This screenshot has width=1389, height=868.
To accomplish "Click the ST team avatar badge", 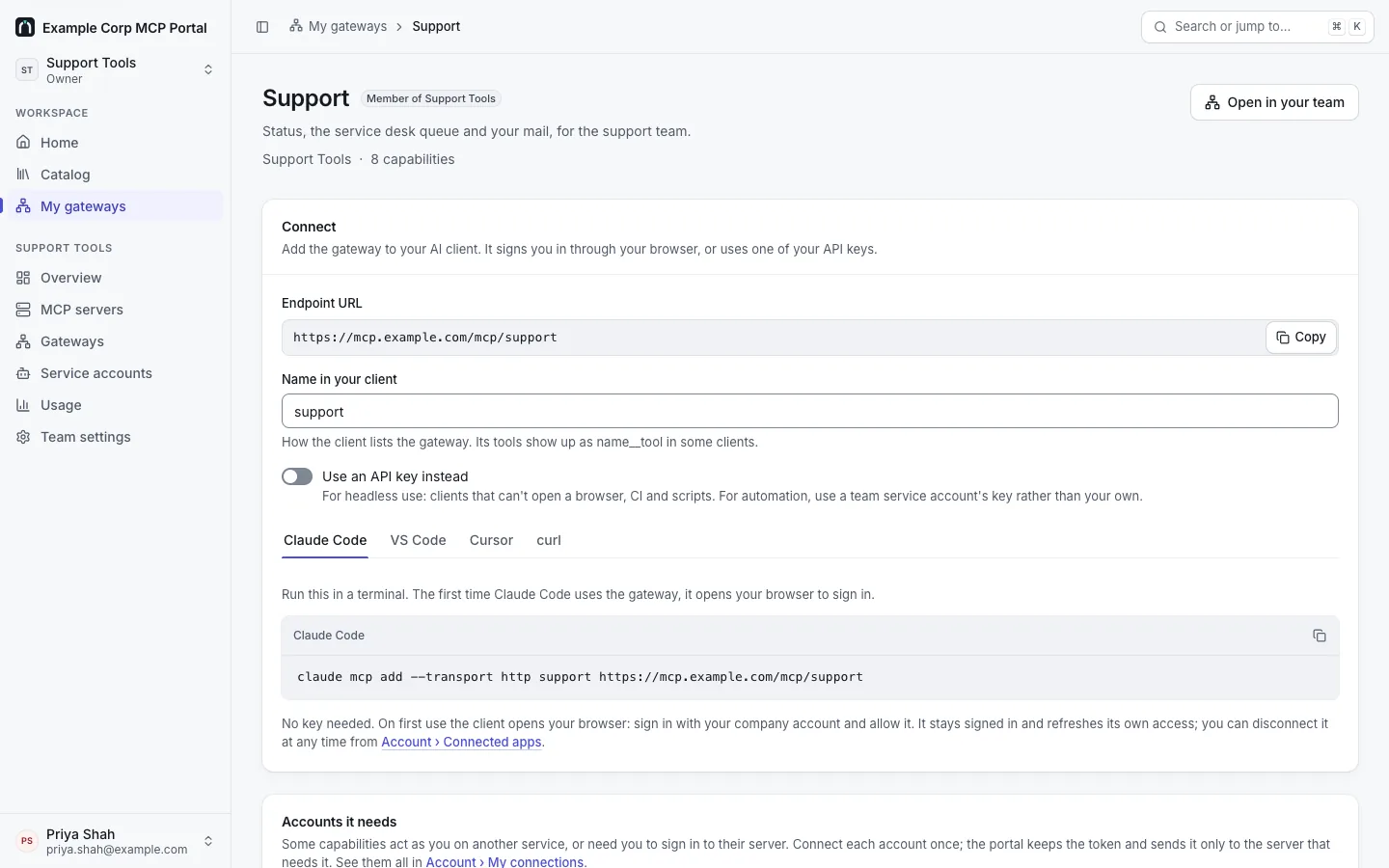I will click(27, 69).
